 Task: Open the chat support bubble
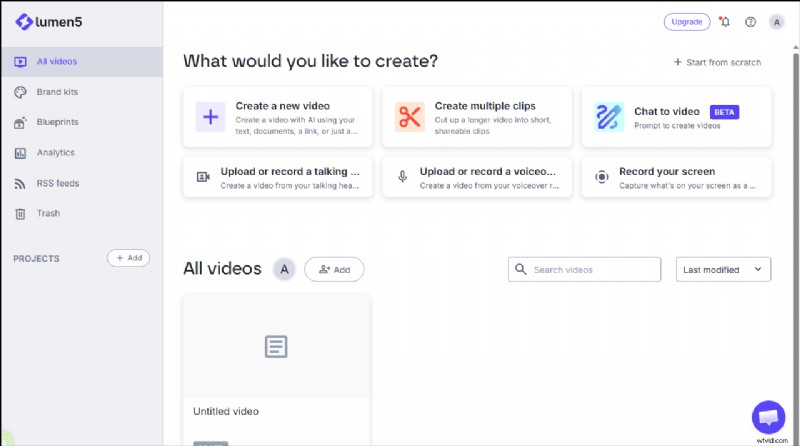click(768, 417)
